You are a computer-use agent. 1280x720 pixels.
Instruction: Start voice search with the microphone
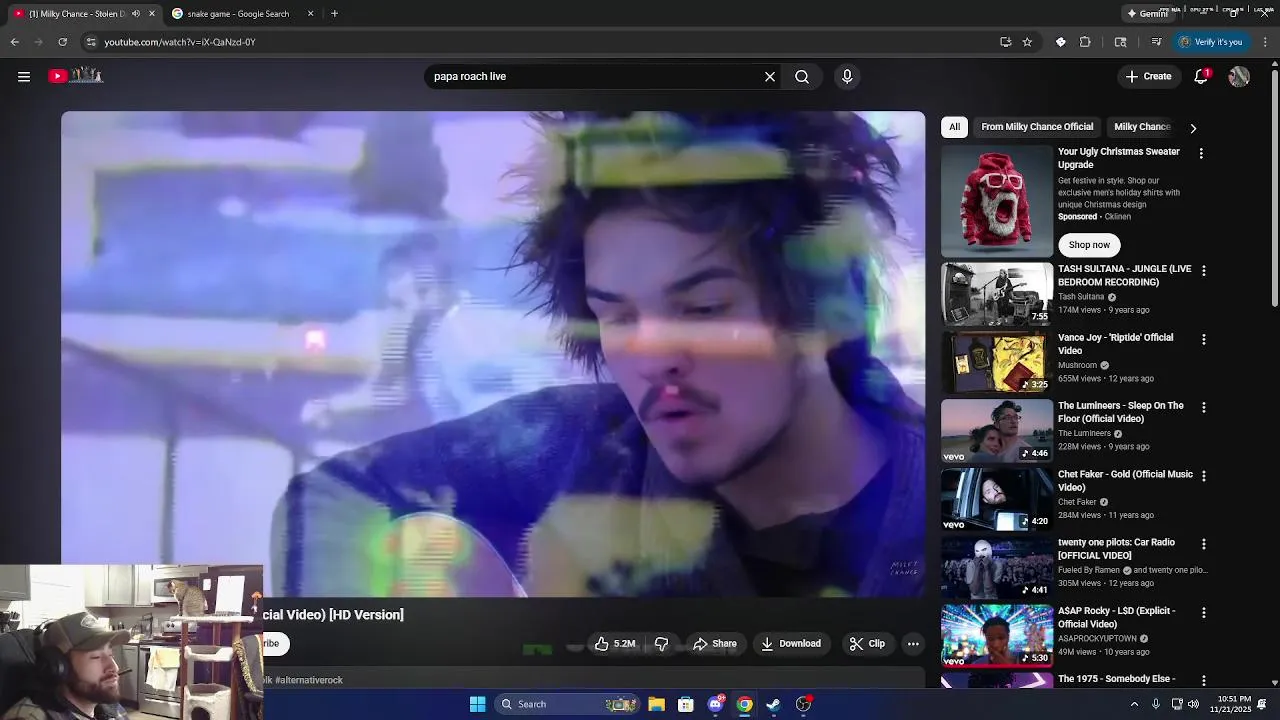coord(847,76)
